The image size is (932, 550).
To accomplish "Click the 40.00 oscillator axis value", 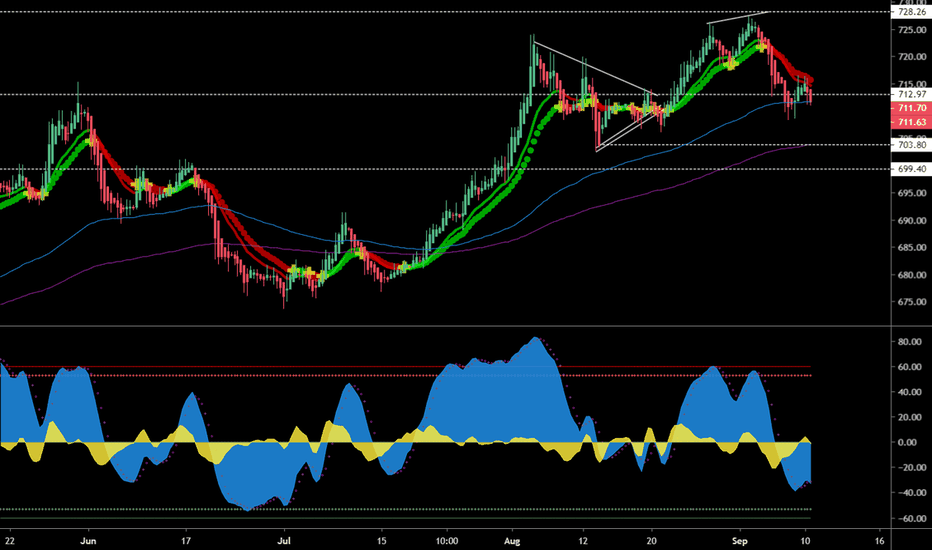I will point(912,392).
